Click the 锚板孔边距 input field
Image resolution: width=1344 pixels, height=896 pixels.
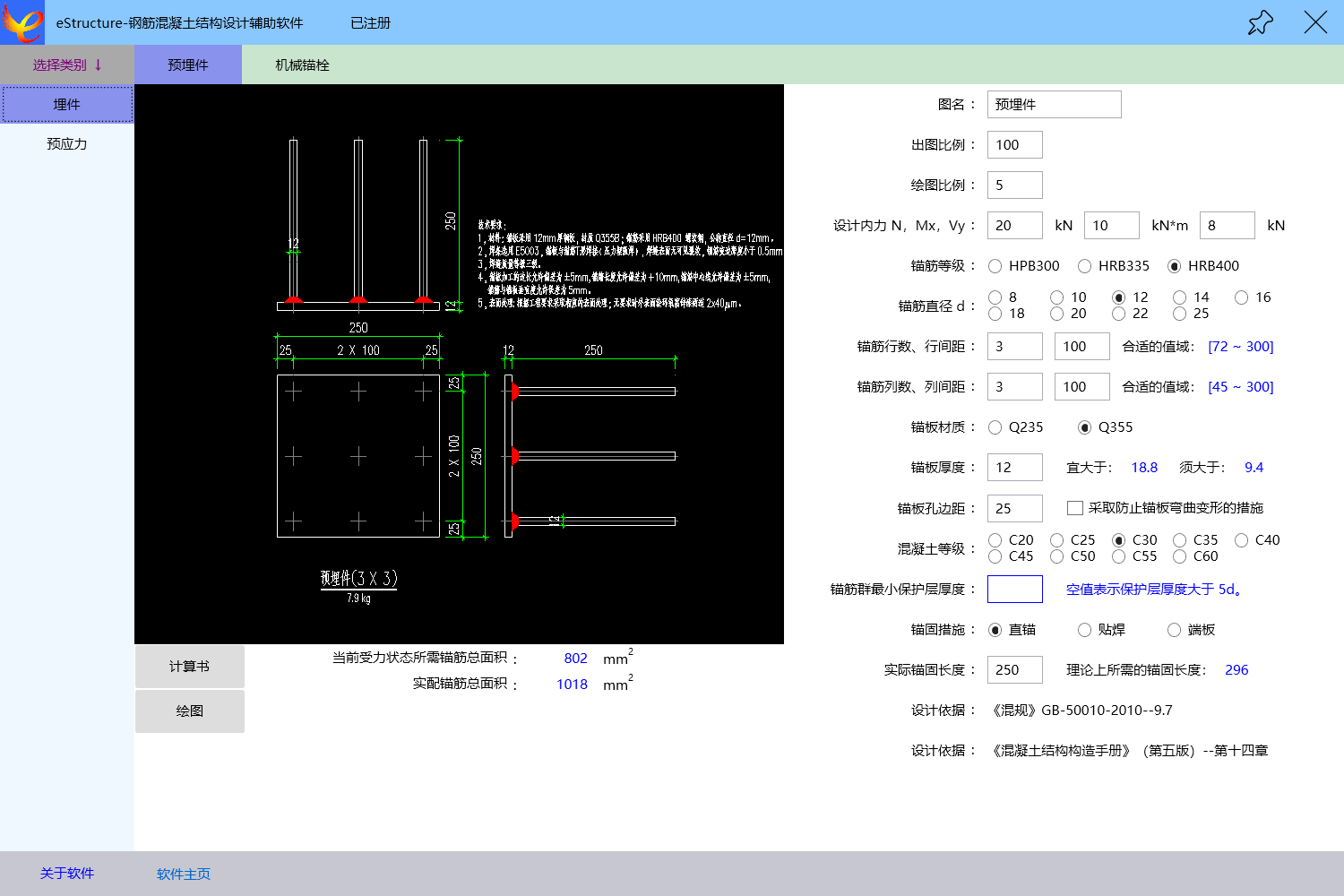click(1015, 508)
